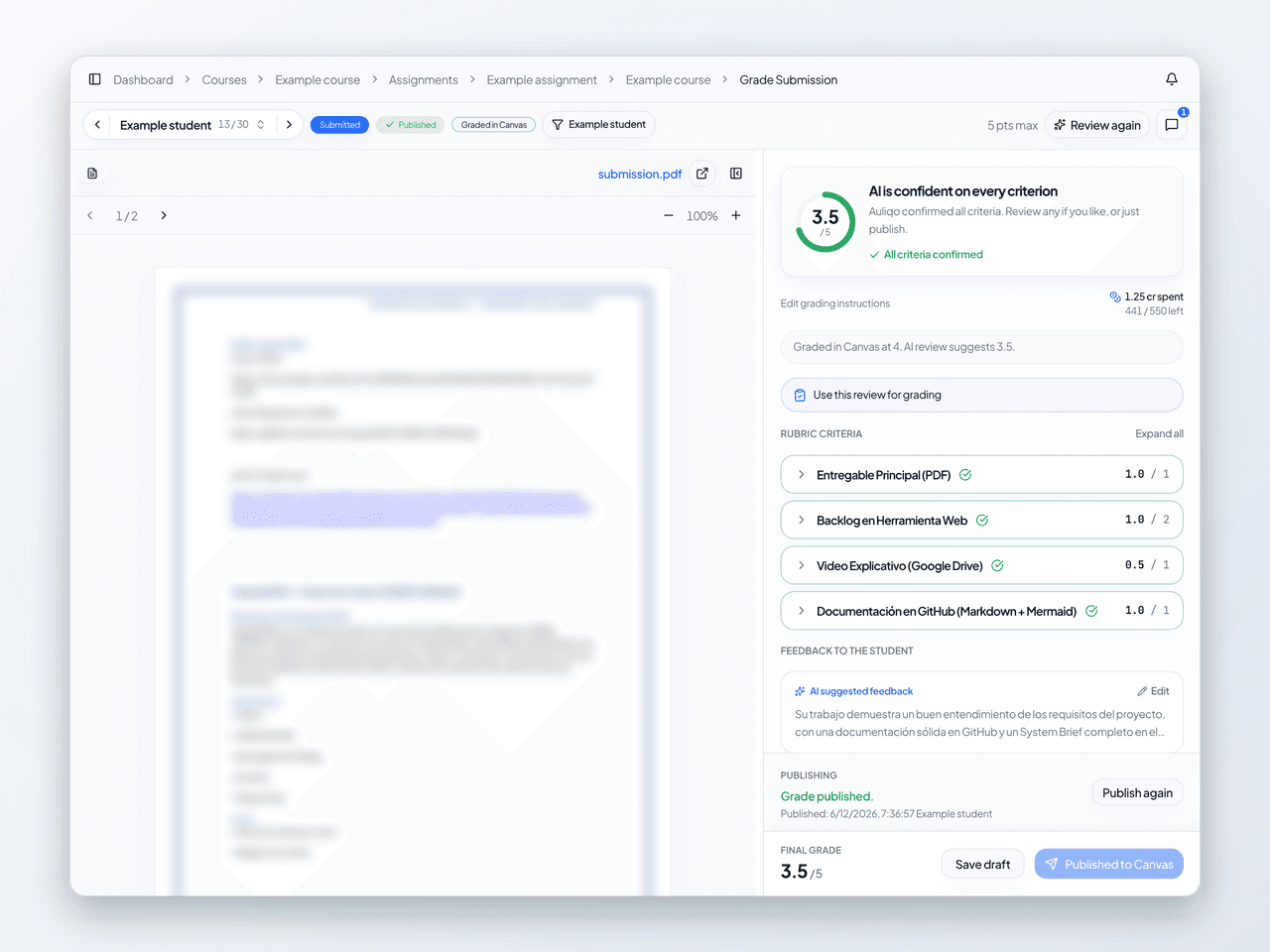Click the 3.5 score progress ring
This screenshot has height=952, width=1270.
825,222
